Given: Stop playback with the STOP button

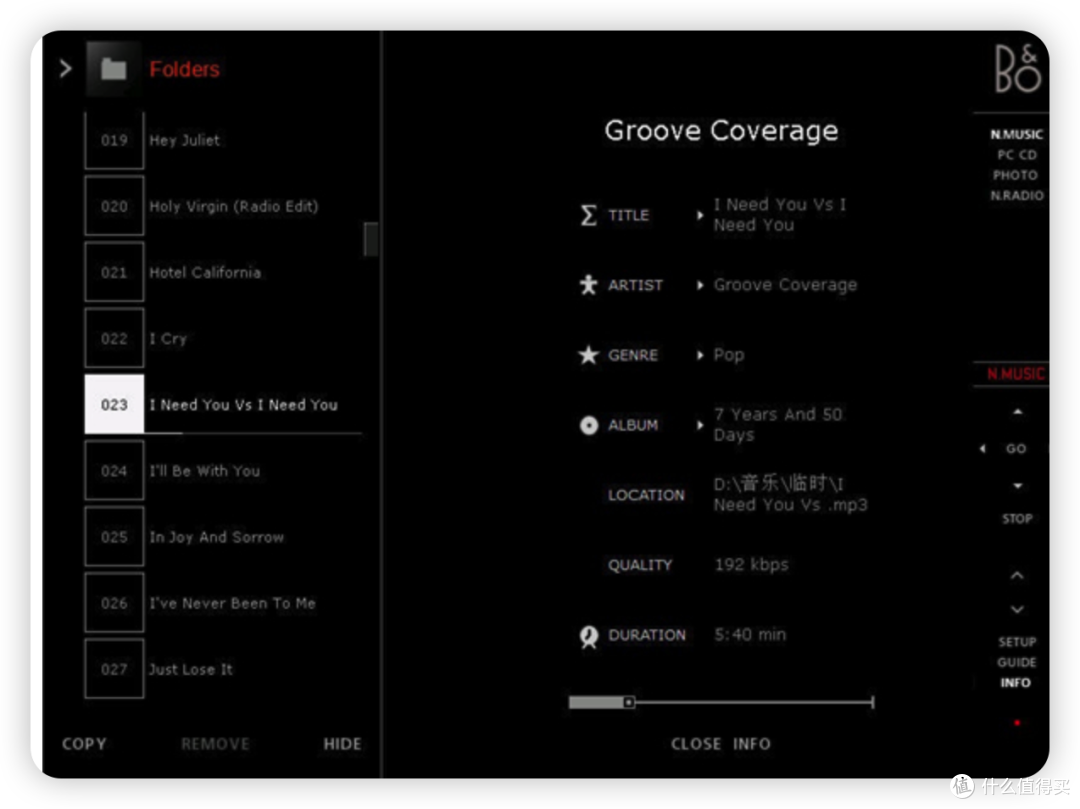Looking at the screenshot, I should coord(1017,518).
